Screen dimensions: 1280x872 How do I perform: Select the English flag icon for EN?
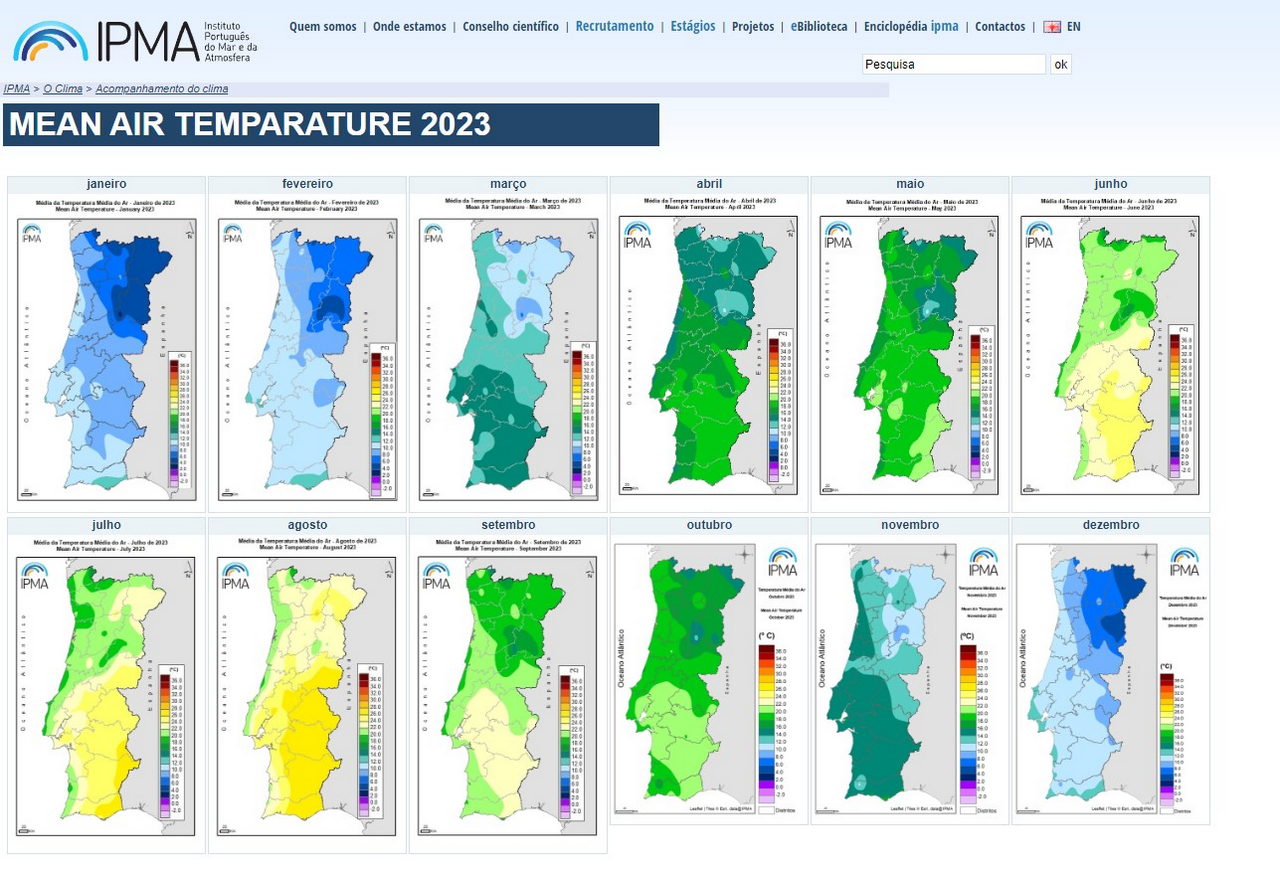pyautogui.click(x=1051, y=27)
